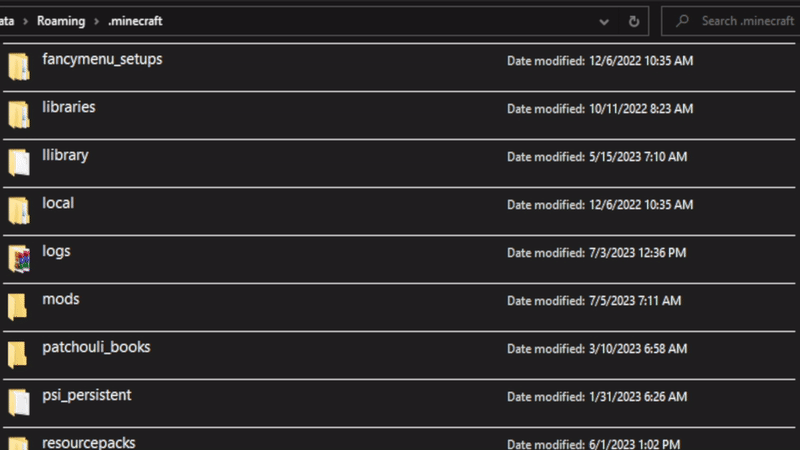Screen dimensions: 800x450
Task: Click the search magnifier icon
Action: (681, 21)
